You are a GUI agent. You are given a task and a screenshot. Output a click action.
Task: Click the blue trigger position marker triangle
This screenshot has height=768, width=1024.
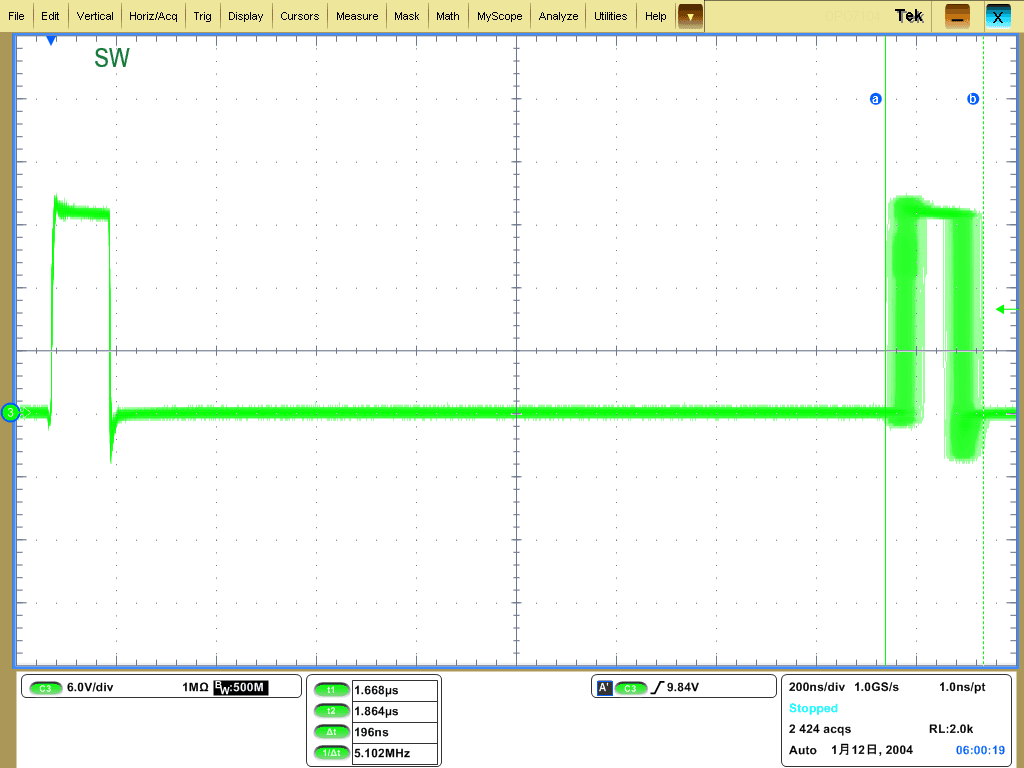pos(51,40)
